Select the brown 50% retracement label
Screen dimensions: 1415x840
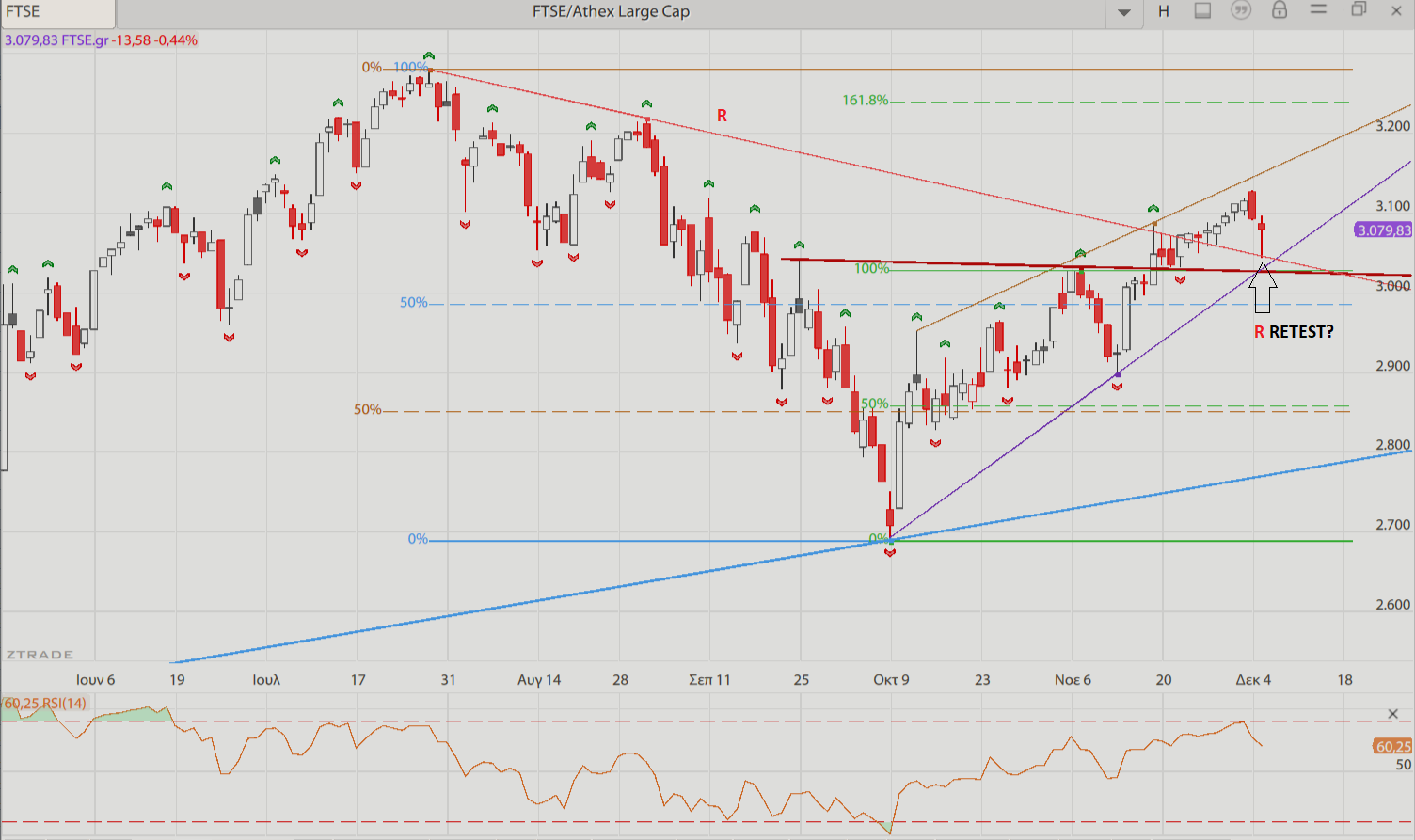[x=368, y=410]
